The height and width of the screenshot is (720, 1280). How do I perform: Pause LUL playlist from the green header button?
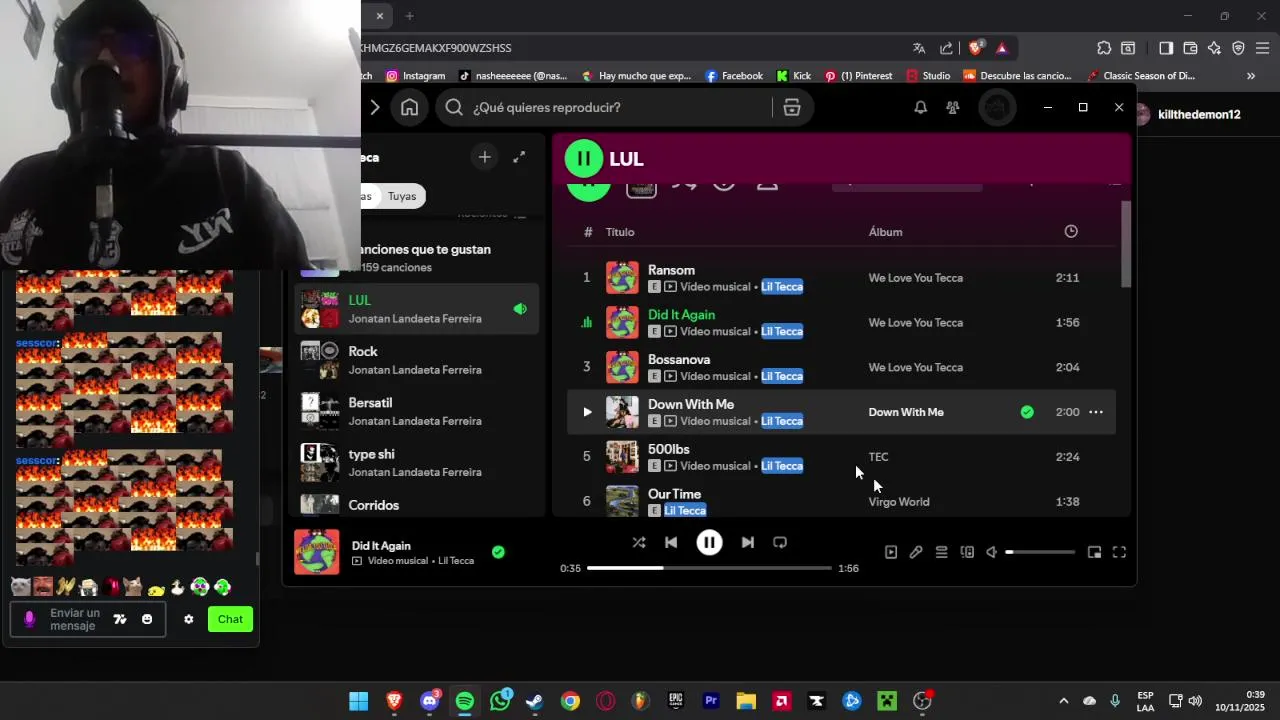coord(584,159)
